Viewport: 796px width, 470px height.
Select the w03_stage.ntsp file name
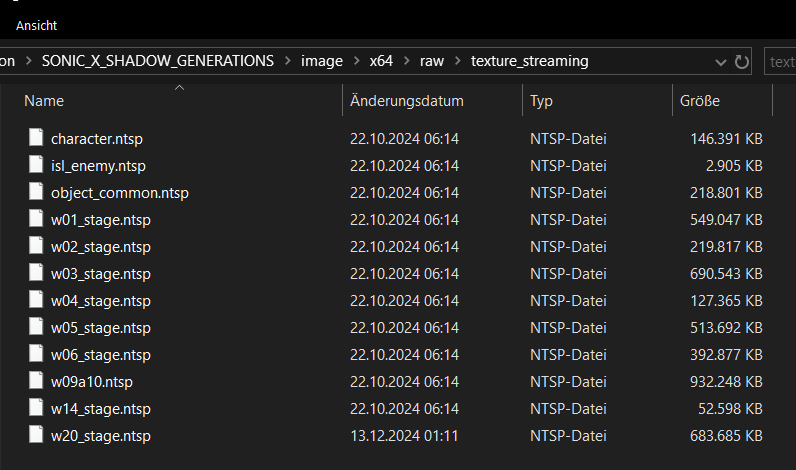click(101, 274)
